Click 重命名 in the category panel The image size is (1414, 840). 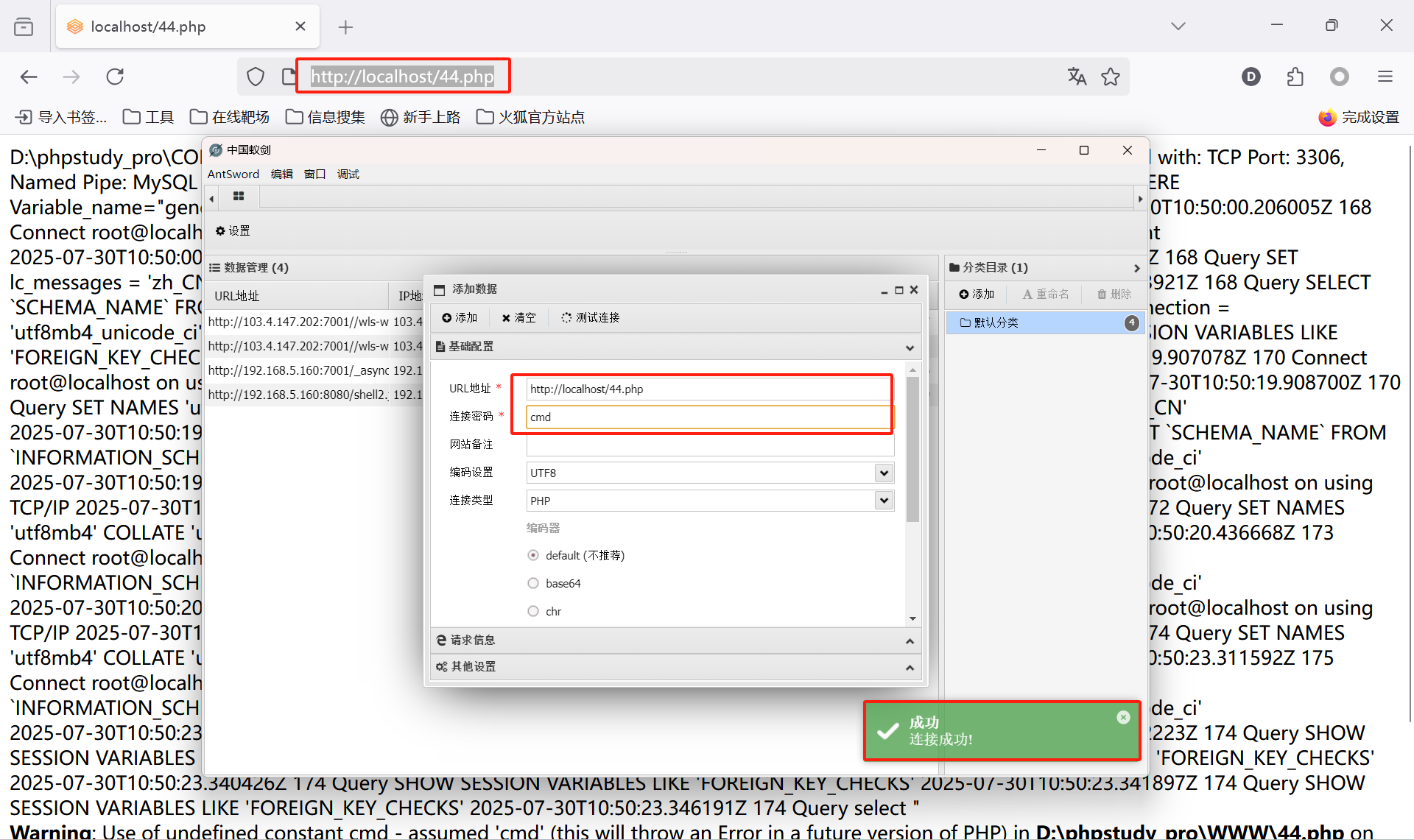pos(1046,294)
